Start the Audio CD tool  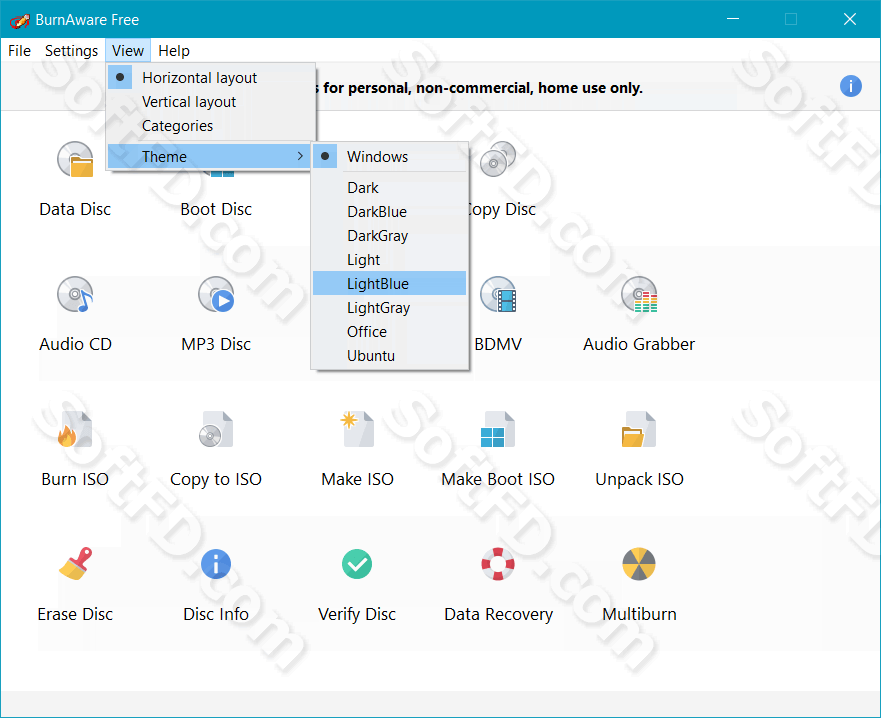[x=75, y=315]
